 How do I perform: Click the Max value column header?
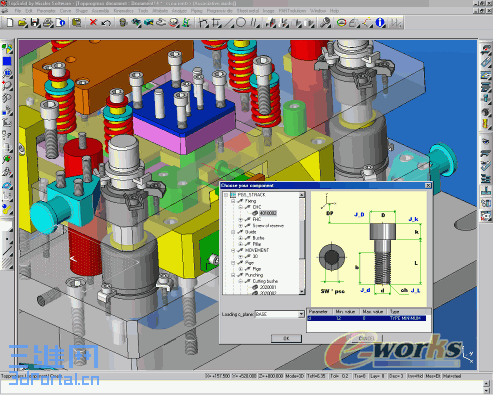(373, 312)
